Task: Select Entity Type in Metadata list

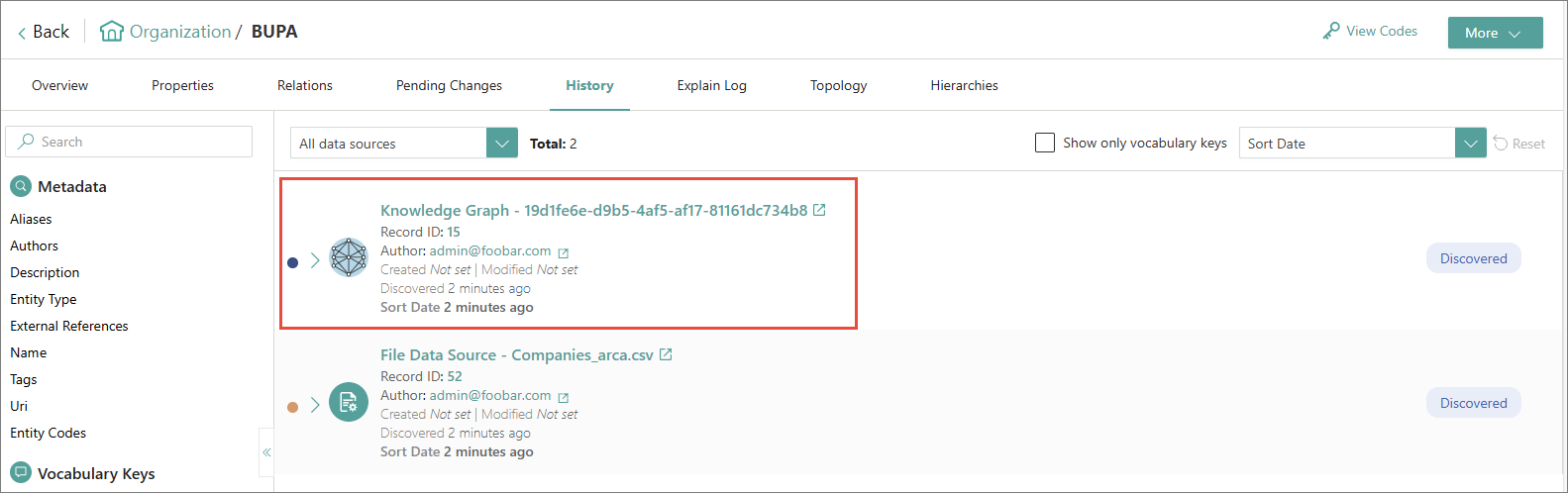Action: (43, 299)
